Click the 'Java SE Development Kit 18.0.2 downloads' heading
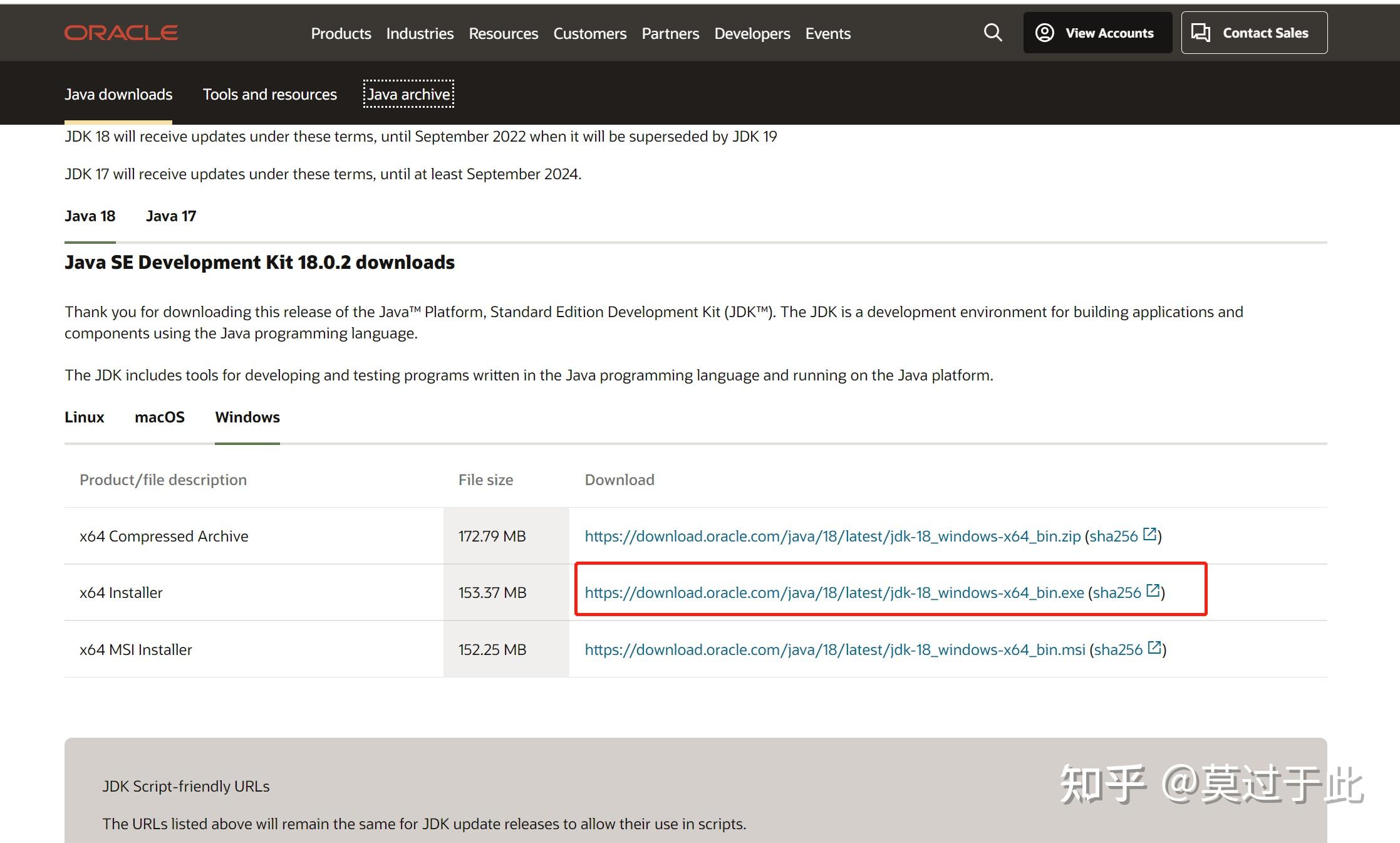The width and height of the screenshot is (1400, 843). click(x=259, y=262)
